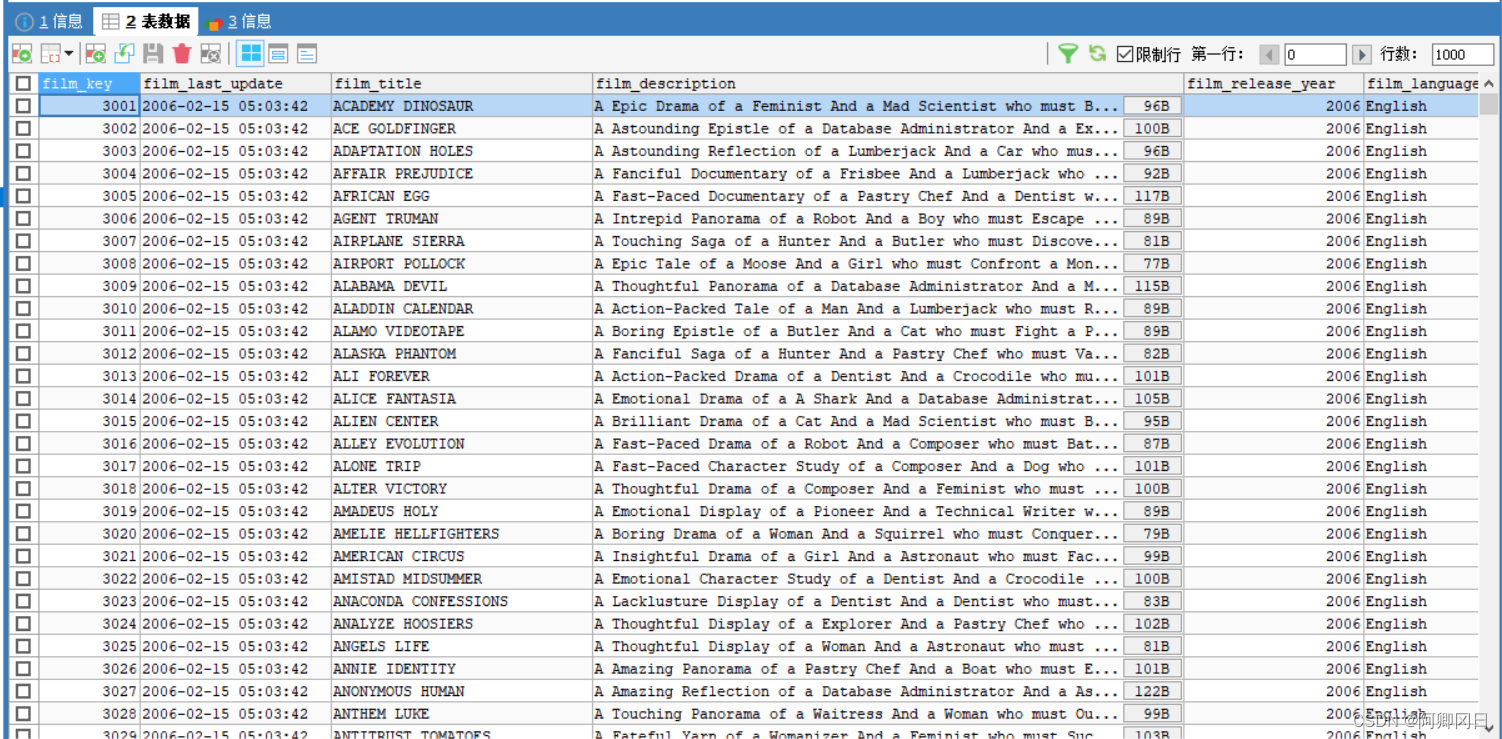Open the 117B blob button for AFRICAN EGG
This screenshot has height=739, width=1502.
1151,196
